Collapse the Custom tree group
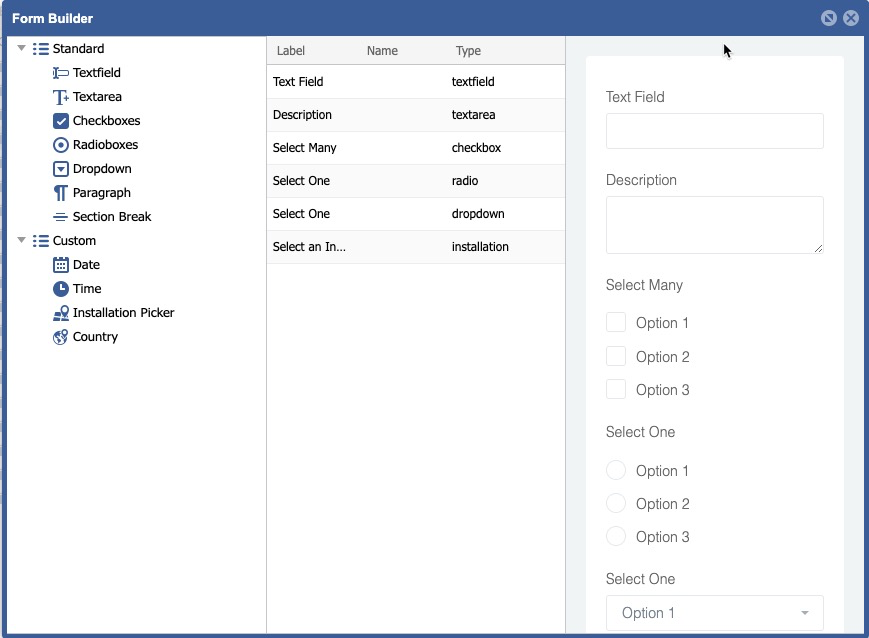Image resolution: width=869 pixels, height=638 pixels. [22, 240]
